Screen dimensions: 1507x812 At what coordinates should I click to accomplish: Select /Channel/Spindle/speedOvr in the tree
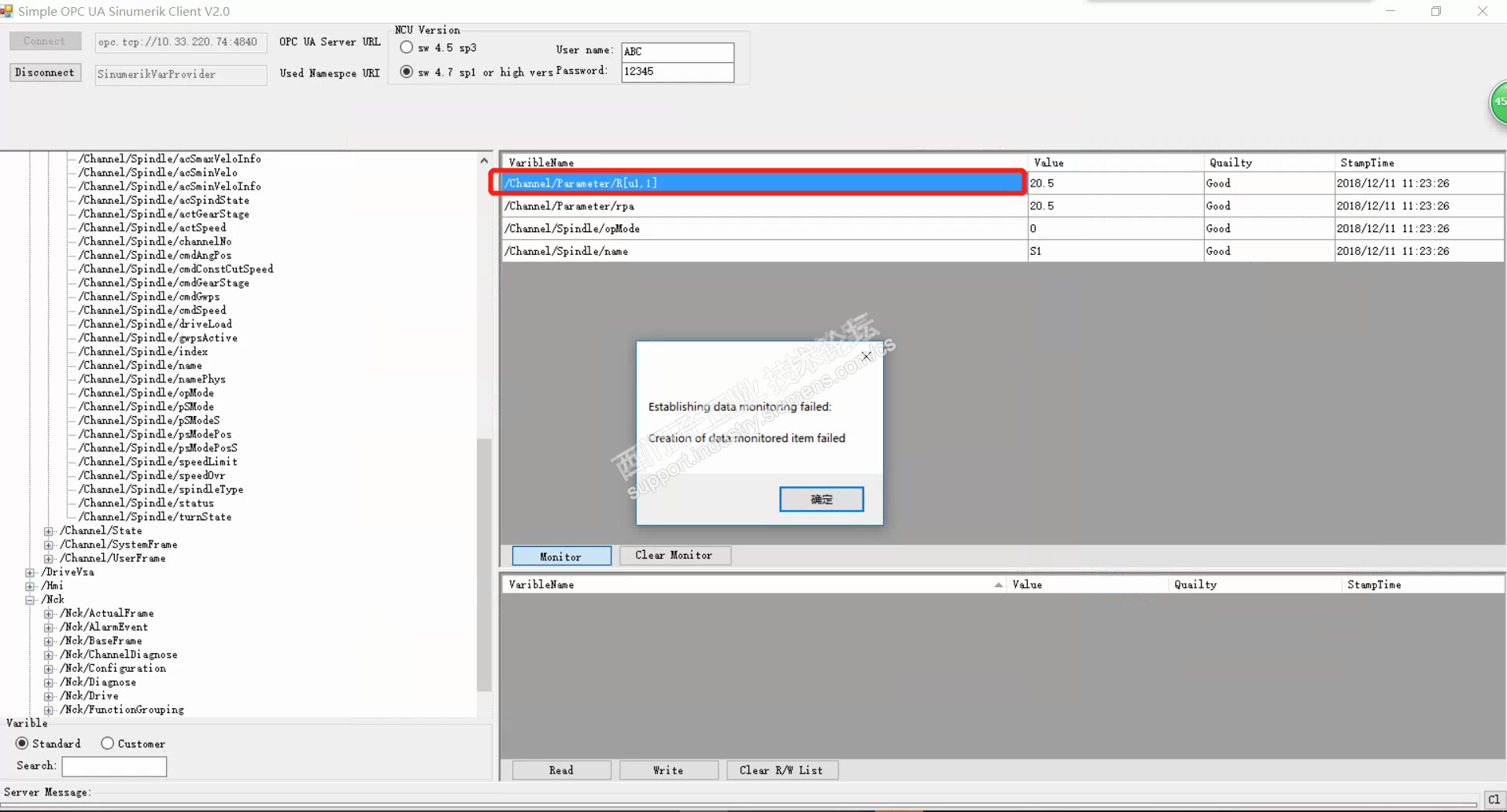(x=151, y=475)
